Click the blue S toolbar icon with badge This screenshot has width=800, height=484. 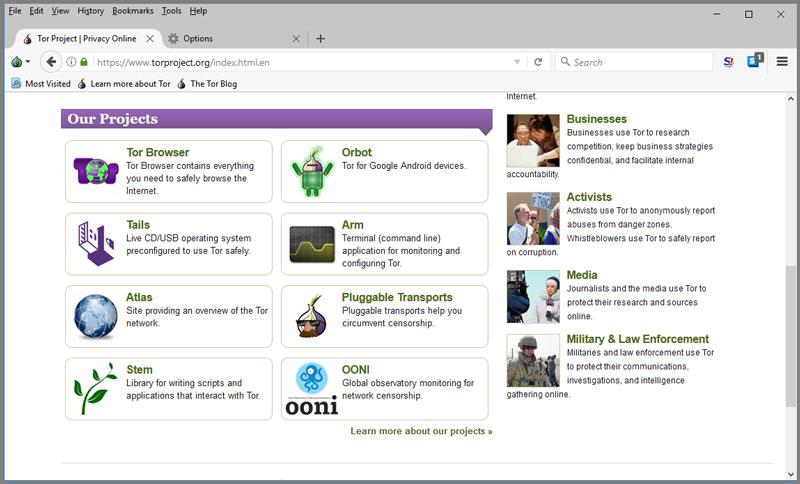coord(755,61)
